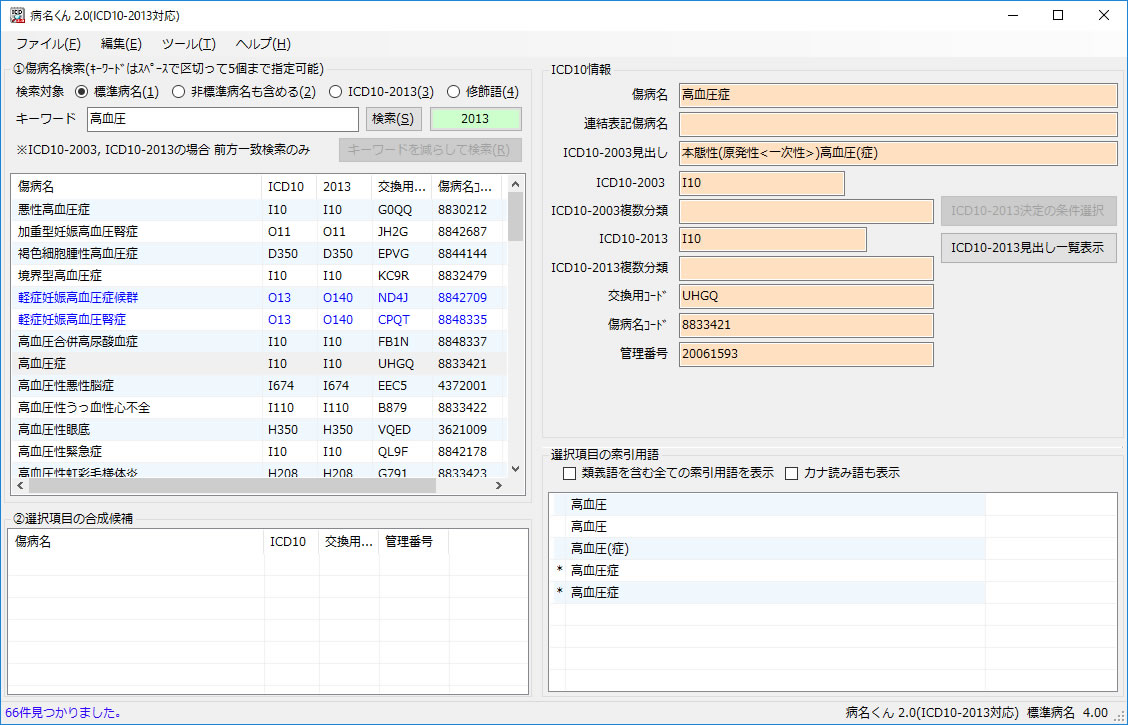The width and height of the screenshot is (1128, 725).
Task: Select 非標準病名も含める(2) radio option
Action: [x=244, y=92]
